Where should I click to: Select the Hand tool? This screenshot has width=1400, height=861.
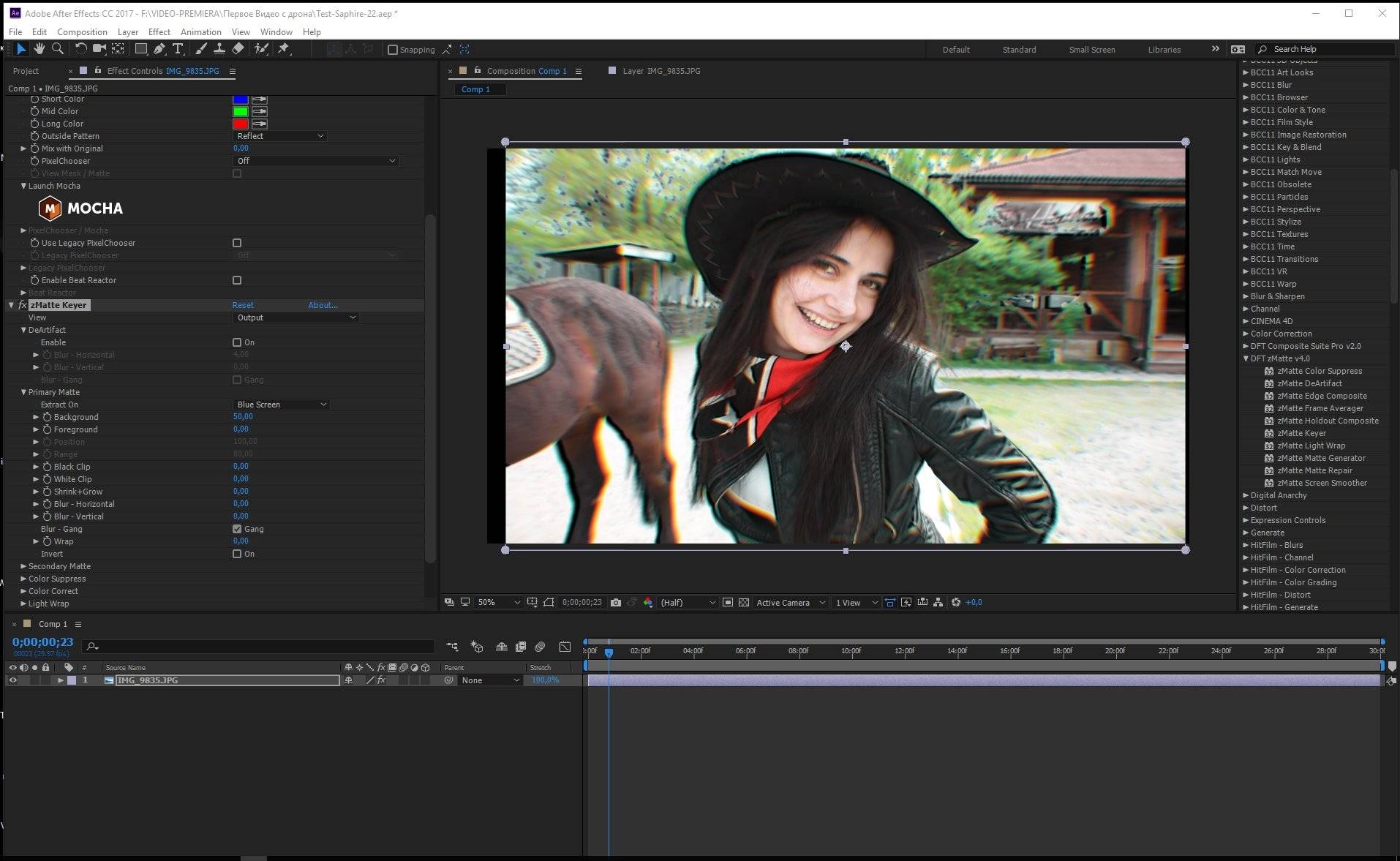coord(39,49)
